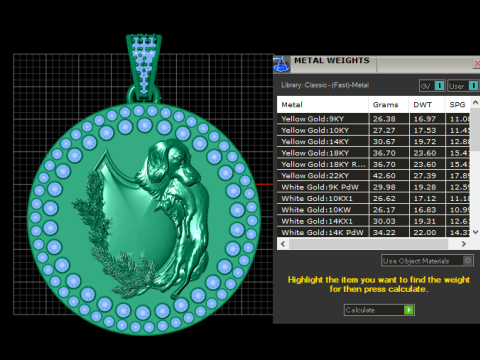Click vertical scrollbar up arrow
Screen dimensions: 480x360
[x=475, y=103]
